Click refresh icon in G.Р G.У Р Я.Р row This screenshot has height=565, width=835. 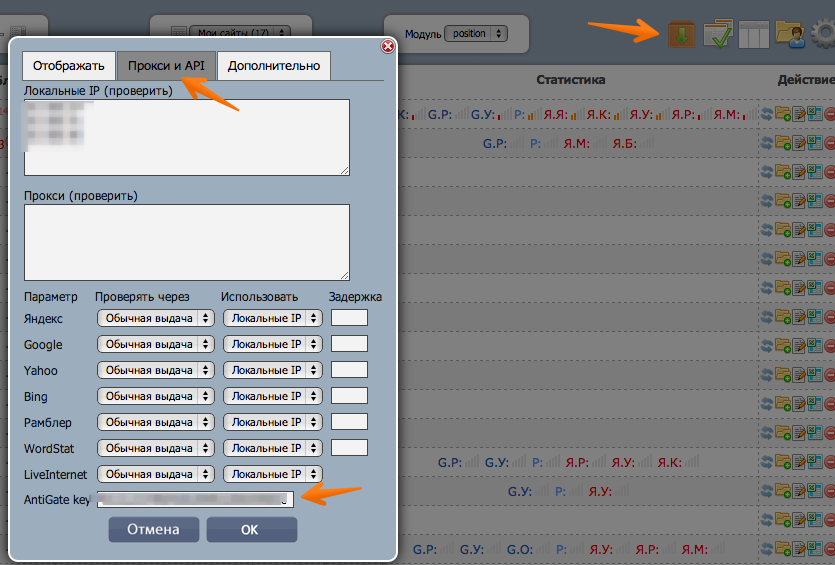click(x=767, y=462)
